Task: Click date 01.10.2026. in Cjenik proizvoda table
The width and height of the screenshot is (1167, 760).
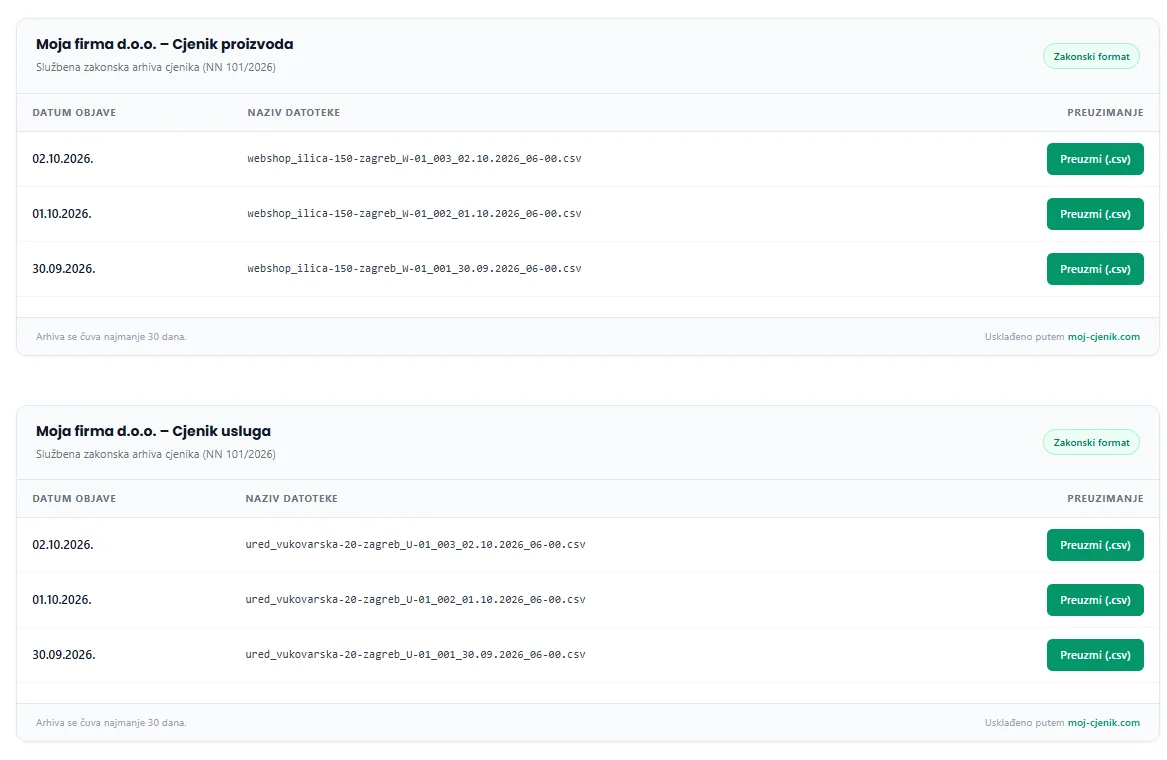Action: 62,214
